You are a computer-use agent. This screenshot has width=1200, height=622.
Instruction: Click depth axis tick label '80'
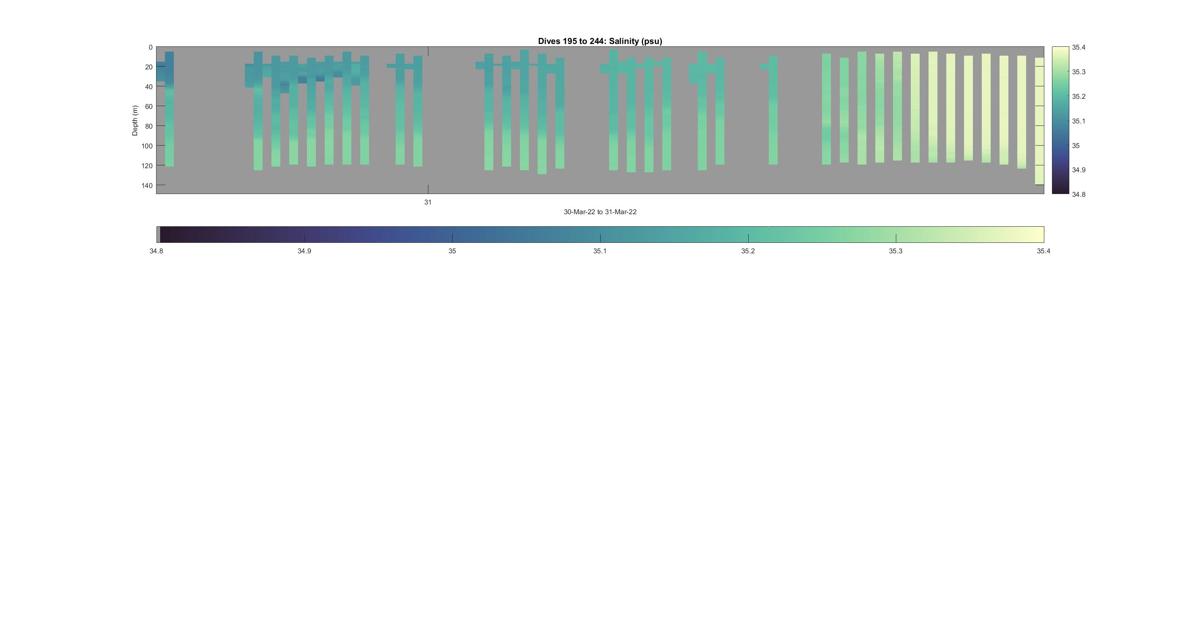(149, 126)
